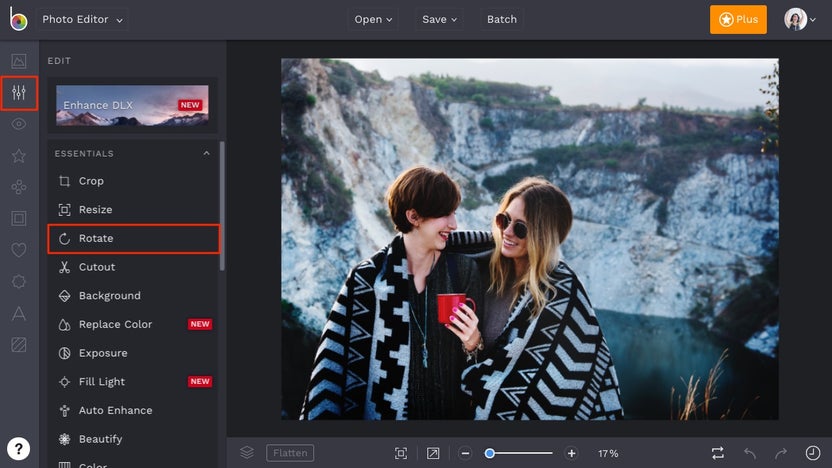Viewport: 832px width, 468px height.
Task: Click the orange Plus upgrade button
Action: 738,20
